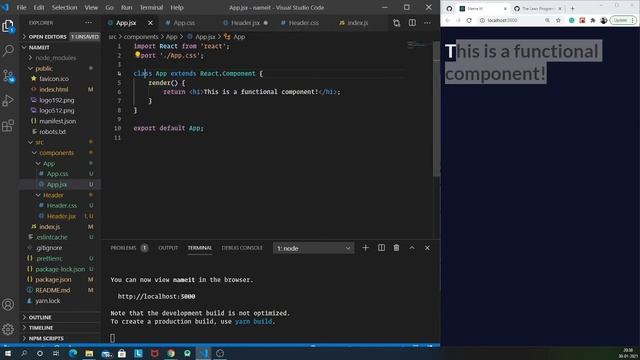Go back in Chrome browser
This screenshot has height=360, width=640.
tap(448, 20)
